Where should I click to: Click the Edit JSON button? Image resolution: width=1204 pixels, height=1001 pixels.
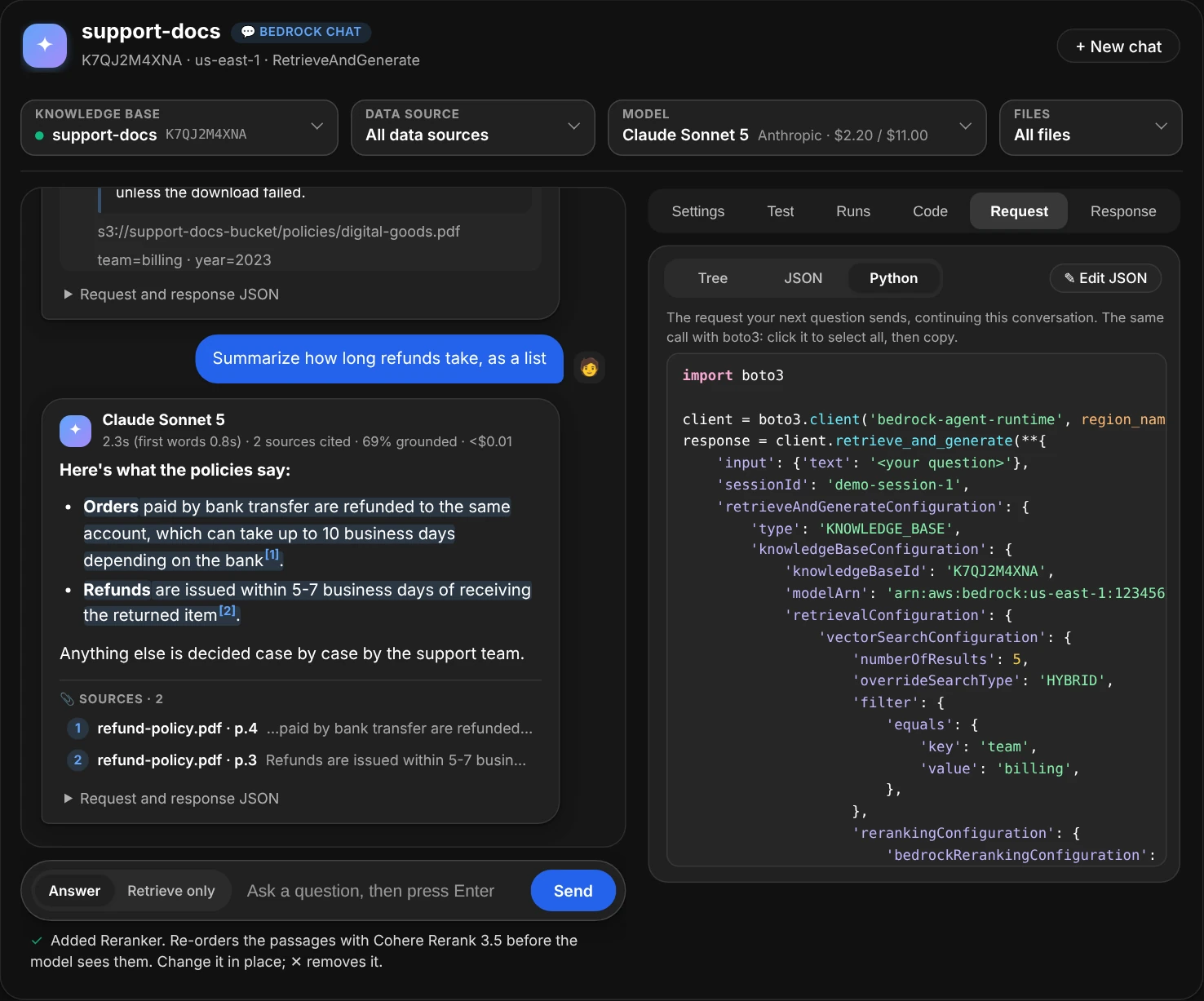(x=1105, y=278)
